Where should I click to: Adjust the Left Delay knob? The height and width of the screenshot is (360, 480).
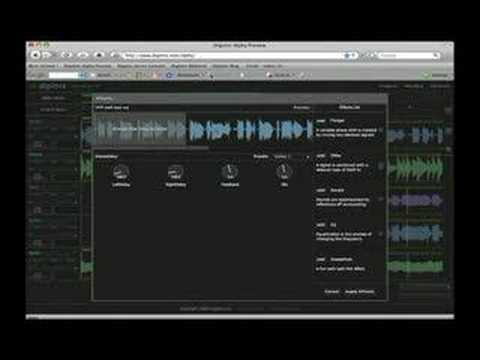121,172
